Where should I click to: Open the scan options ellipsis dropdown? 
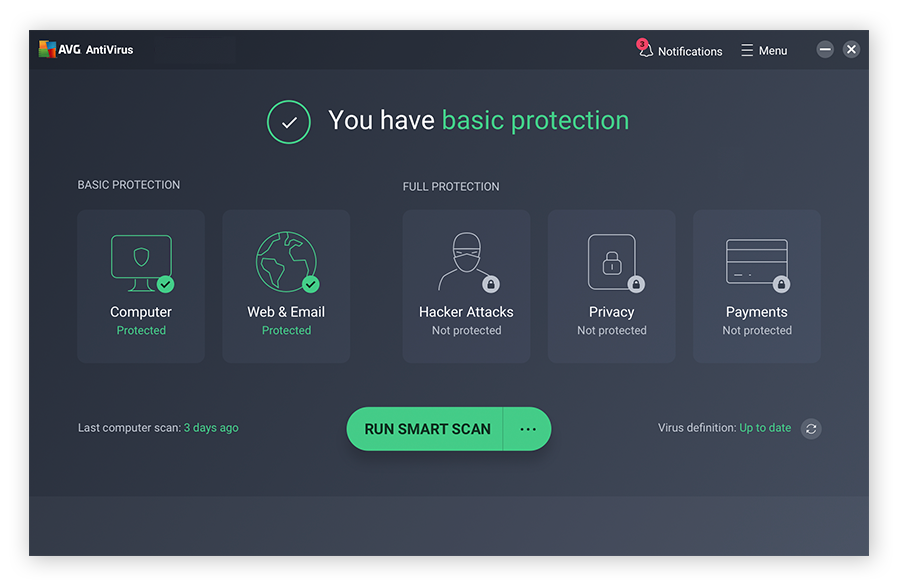click(527, 428)
